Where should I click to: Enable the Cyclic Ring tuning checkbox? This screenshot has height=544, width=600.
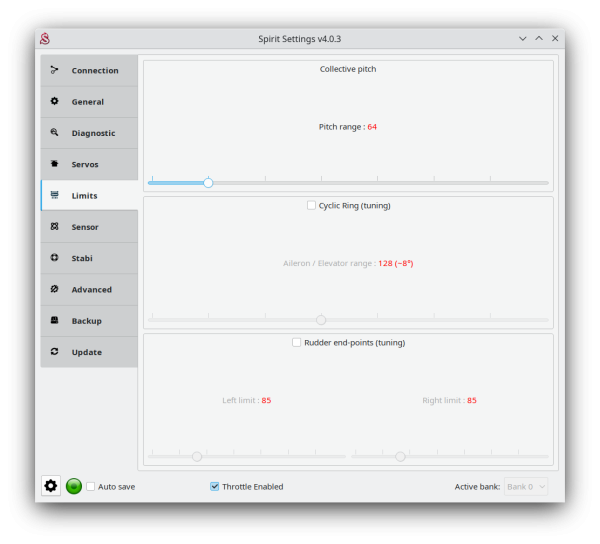coord(311,205)
